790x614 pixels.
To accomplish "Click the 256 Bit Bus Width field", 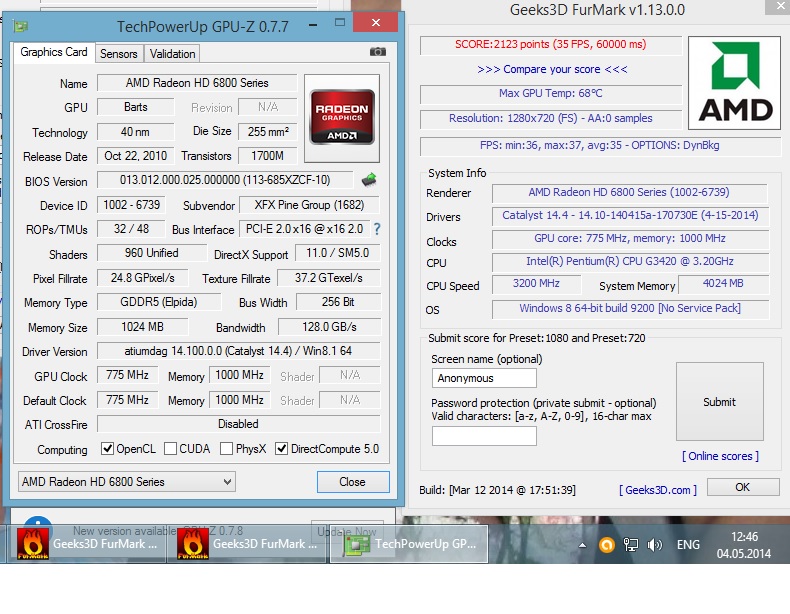I will (338, 302).
